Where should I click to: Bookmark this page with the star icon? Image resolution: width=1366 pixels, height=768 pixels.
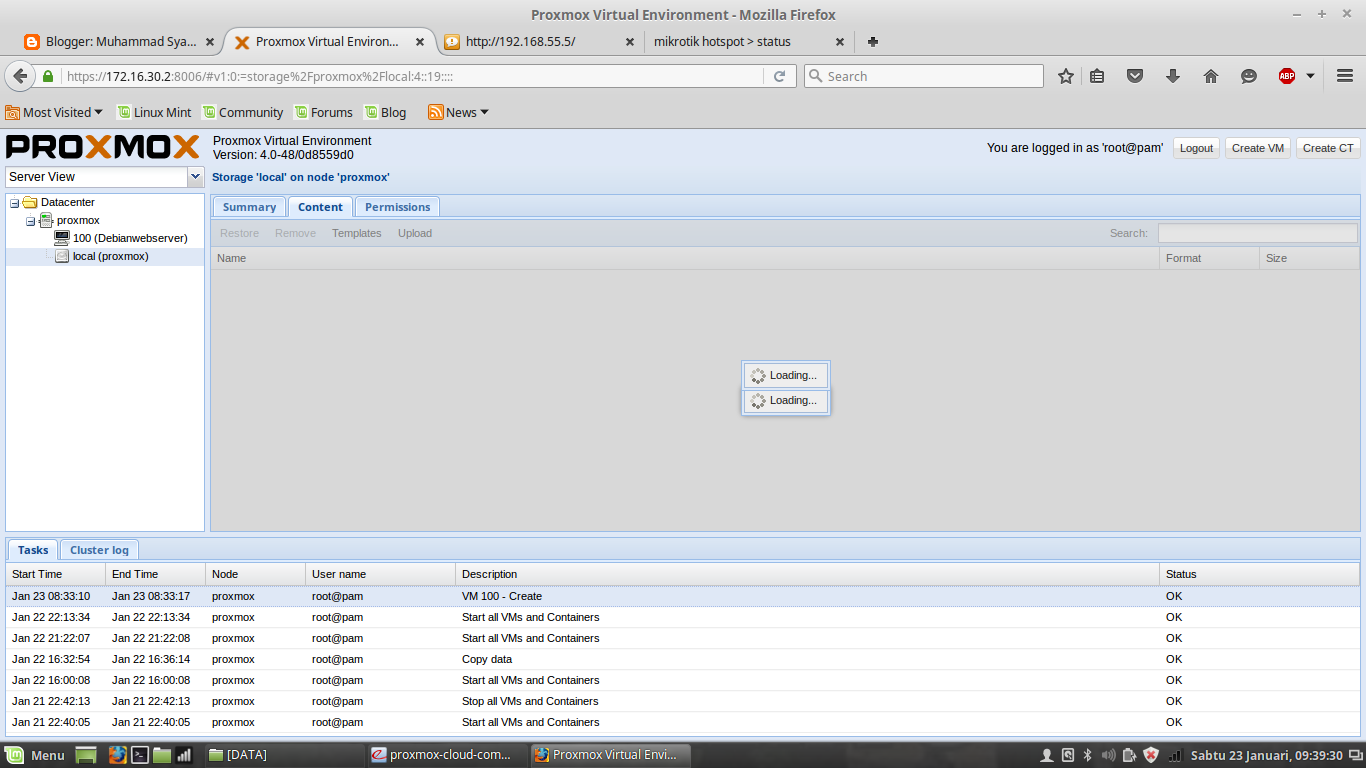[1066, 76]
